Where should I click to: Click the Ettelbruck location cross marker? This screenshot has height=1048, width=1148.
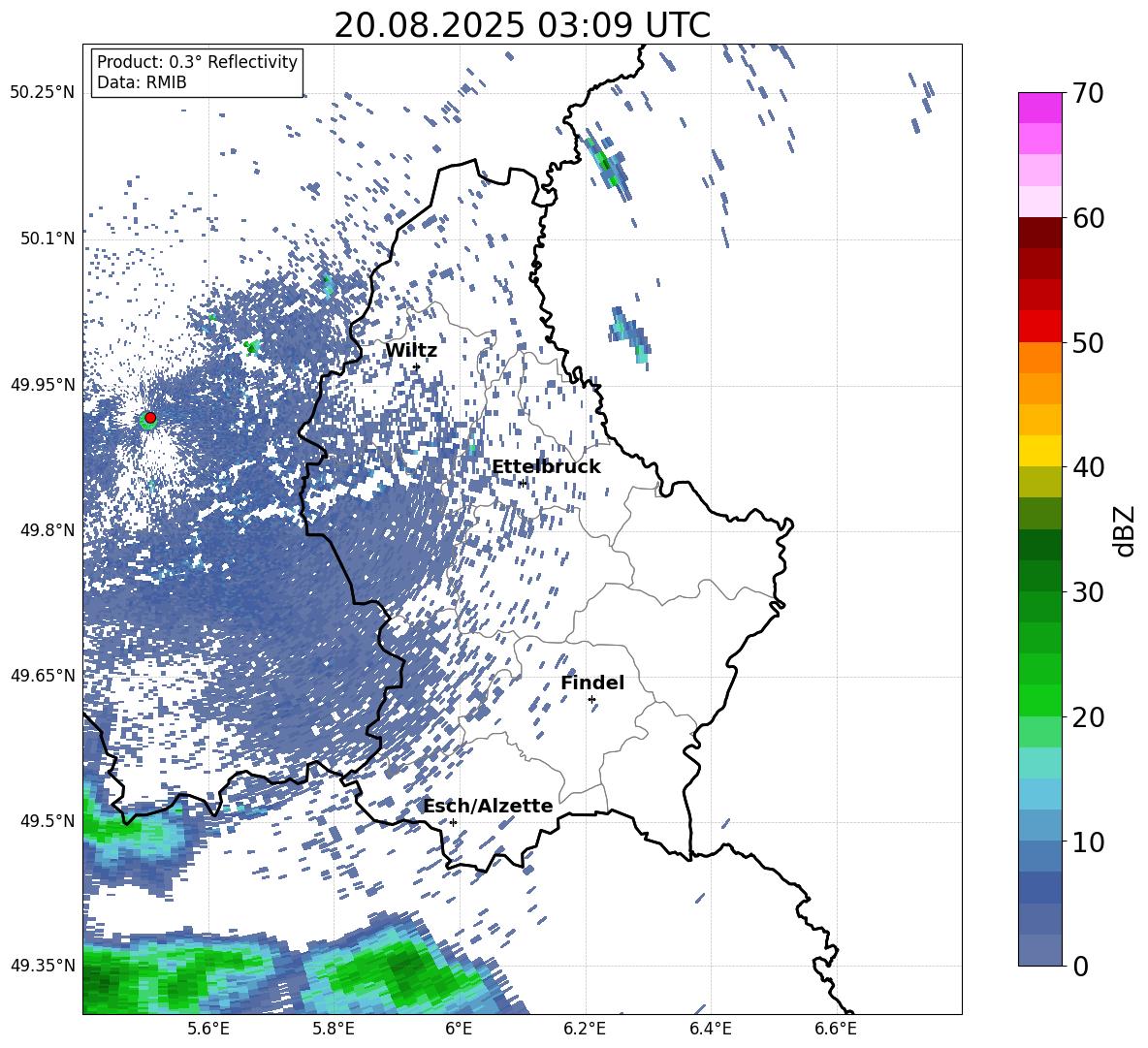coord(523,483)
